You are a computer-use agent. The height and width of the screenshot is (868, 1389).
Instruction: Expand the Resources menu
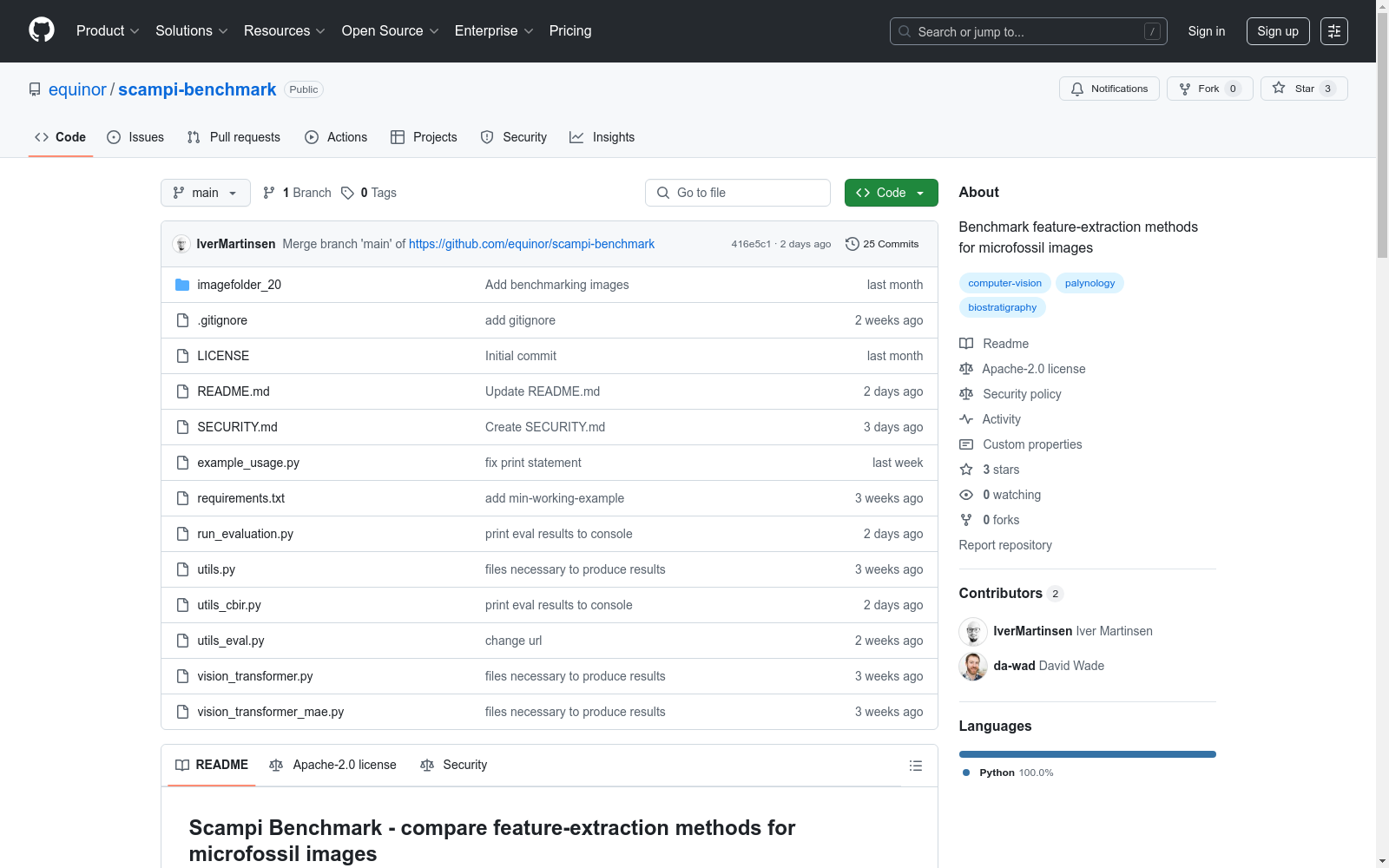pos(285,31)
